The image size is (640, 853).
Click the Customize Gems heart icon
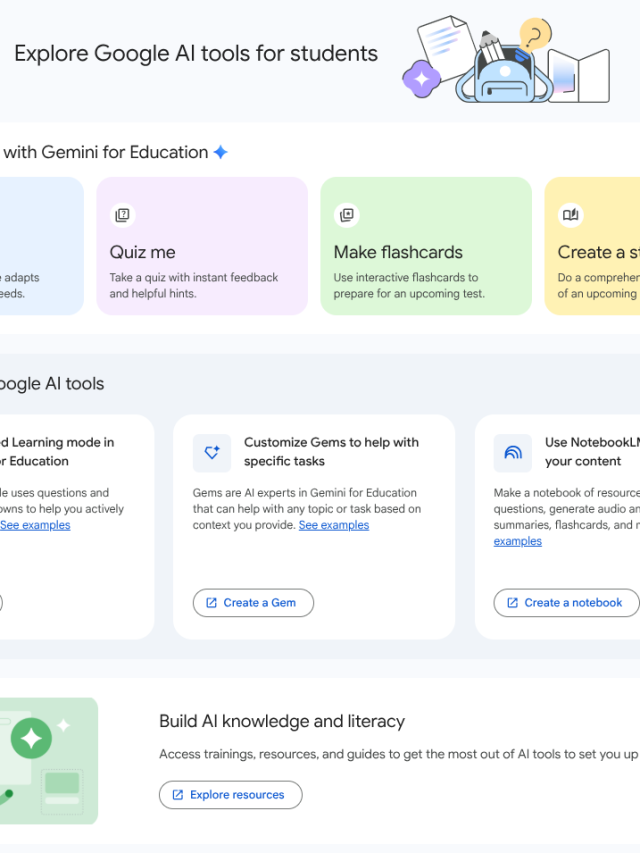click(212, 453)
